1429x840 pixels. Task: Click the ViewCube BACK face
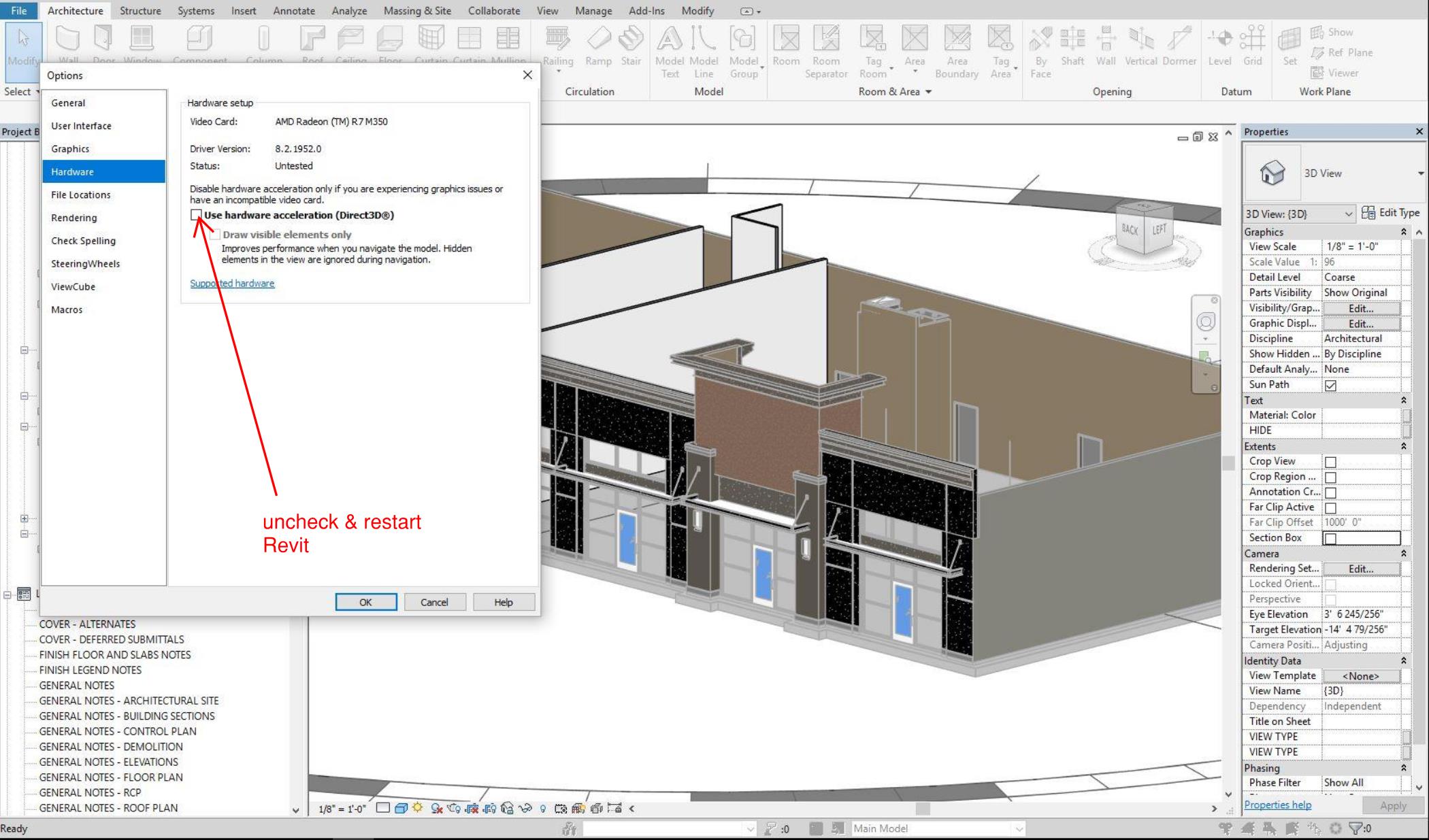[1130, 230]
